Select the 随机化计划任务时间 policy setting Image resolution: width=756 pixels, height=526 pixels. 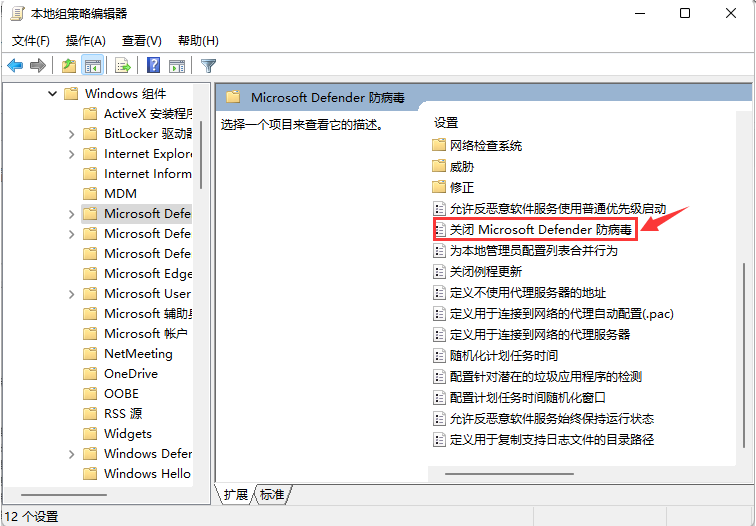tap(503, 356)
